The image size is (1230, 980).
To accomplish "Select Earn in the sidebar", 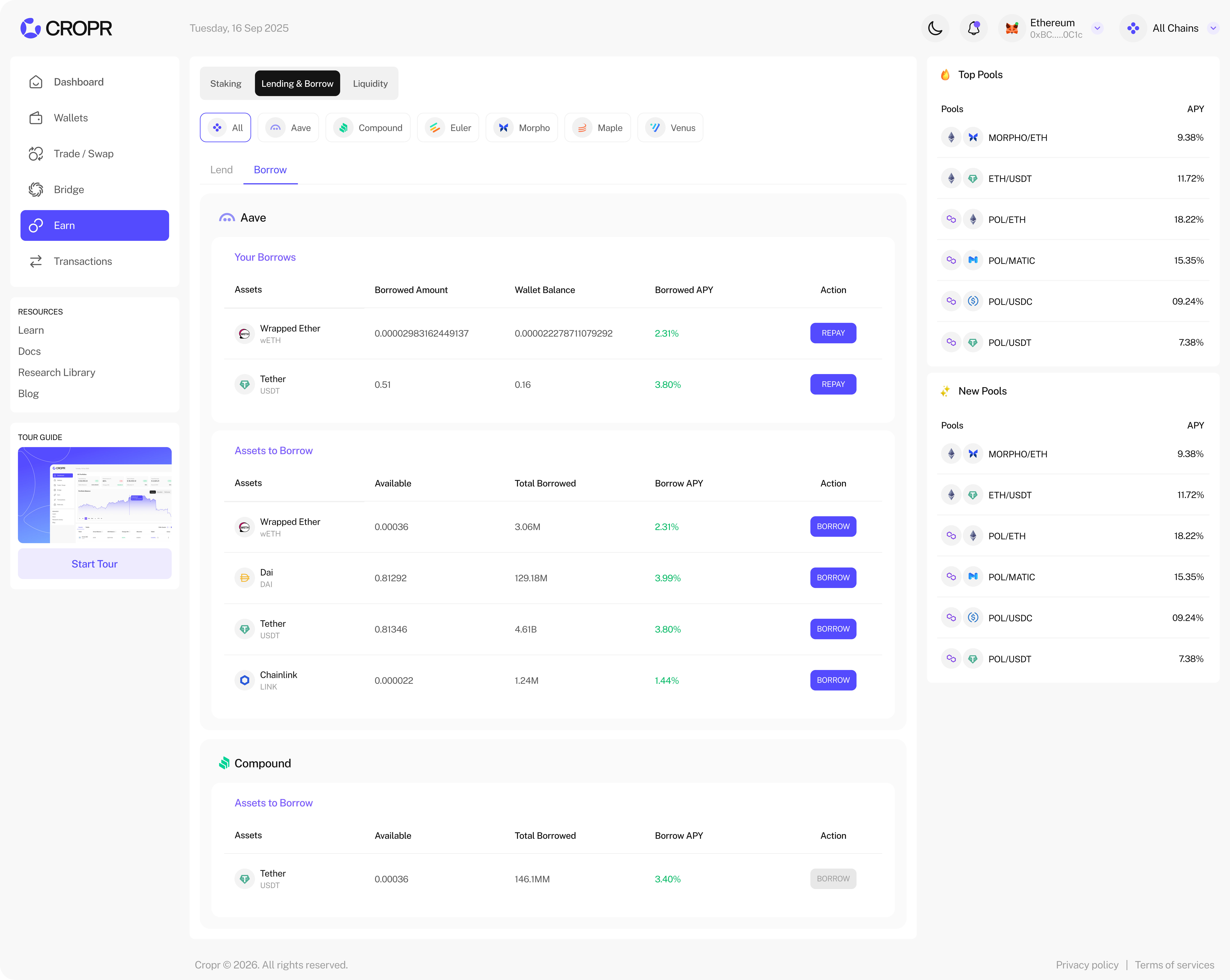I will pyautogui.click(x=95, y=225).
